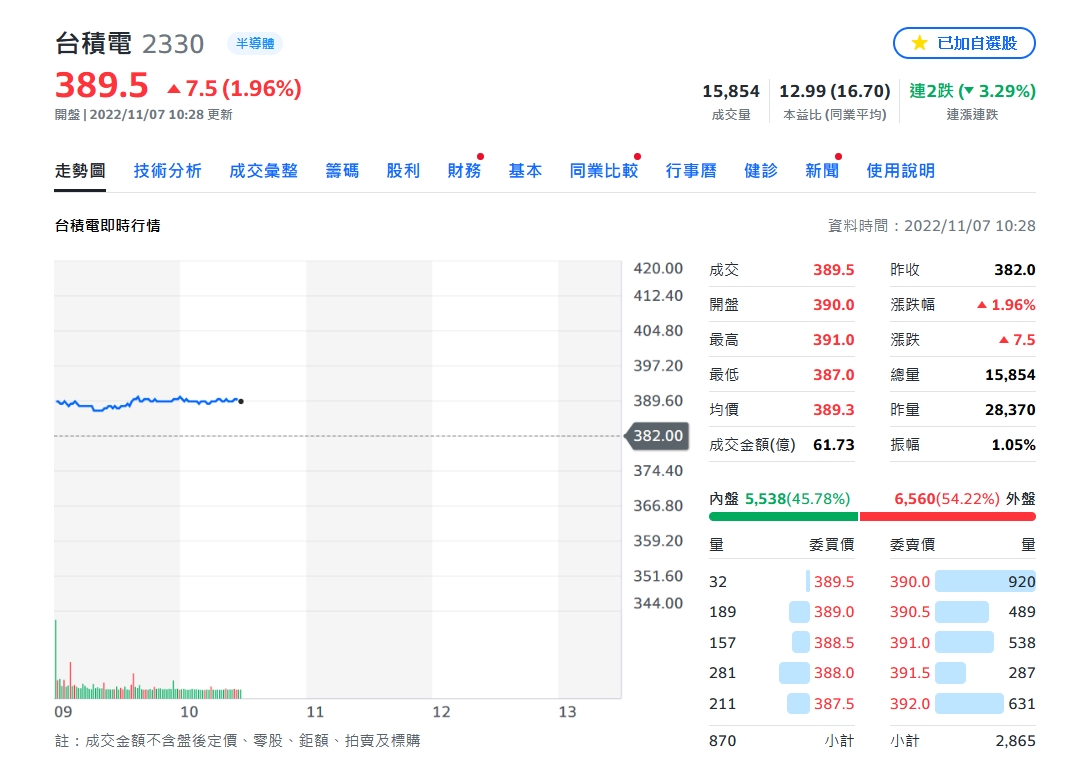Viewport: 1068px width, 764px height.
Task: Click the ask volume bar showing 920
Action: click(986, 582)
